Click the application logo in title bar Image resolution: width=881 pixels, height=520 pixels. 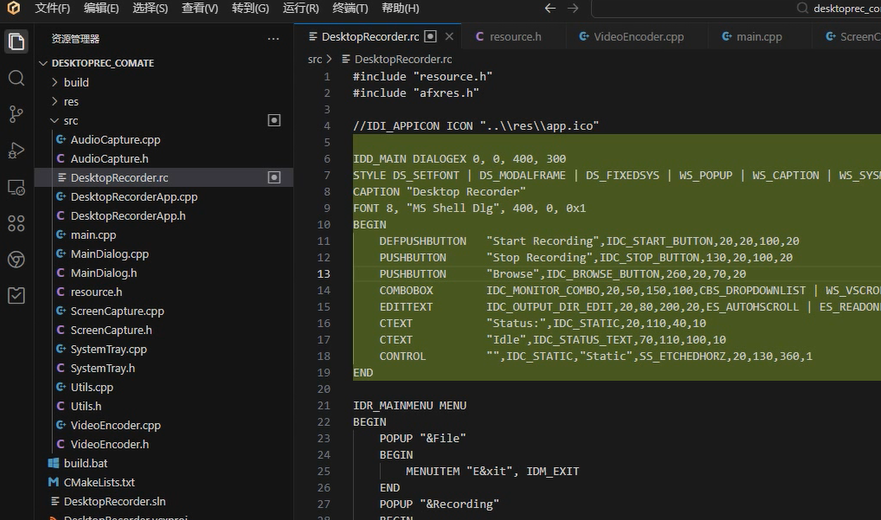point(13,8)
